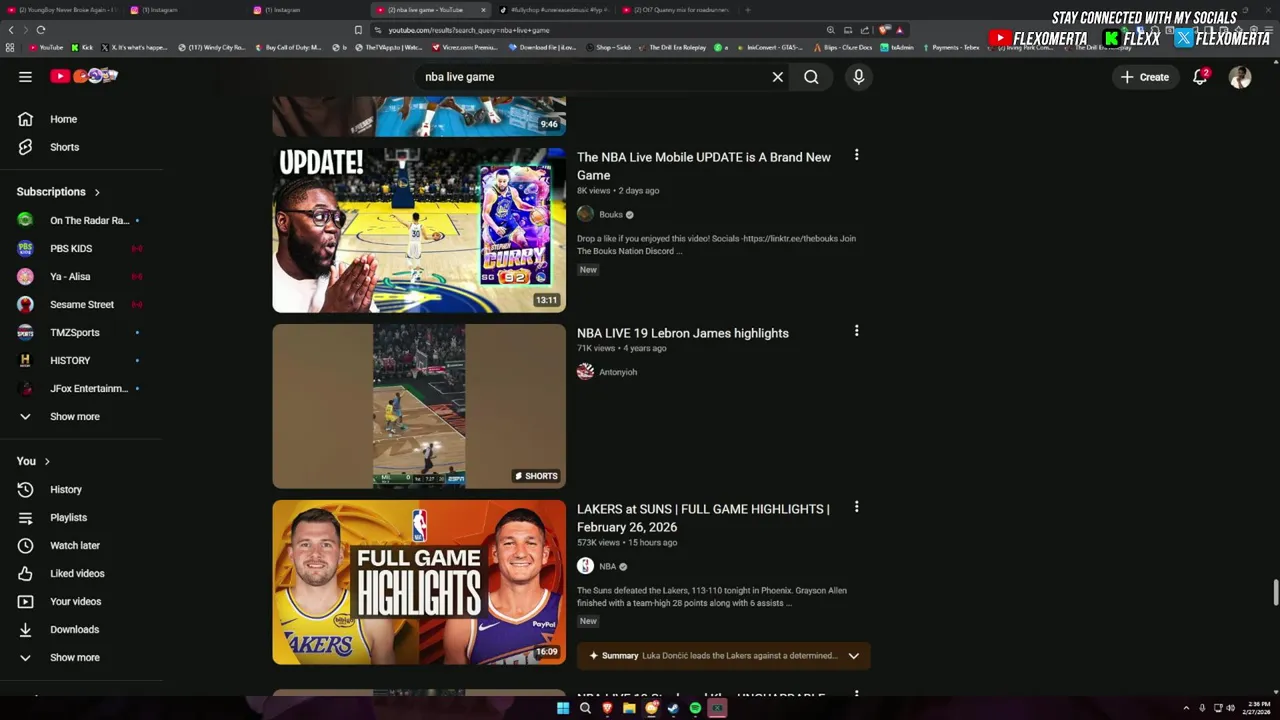The width and height of the screenshot is (1280, 720).
Task: Open the HISTORY channel
Action: (x=82, y=360)
